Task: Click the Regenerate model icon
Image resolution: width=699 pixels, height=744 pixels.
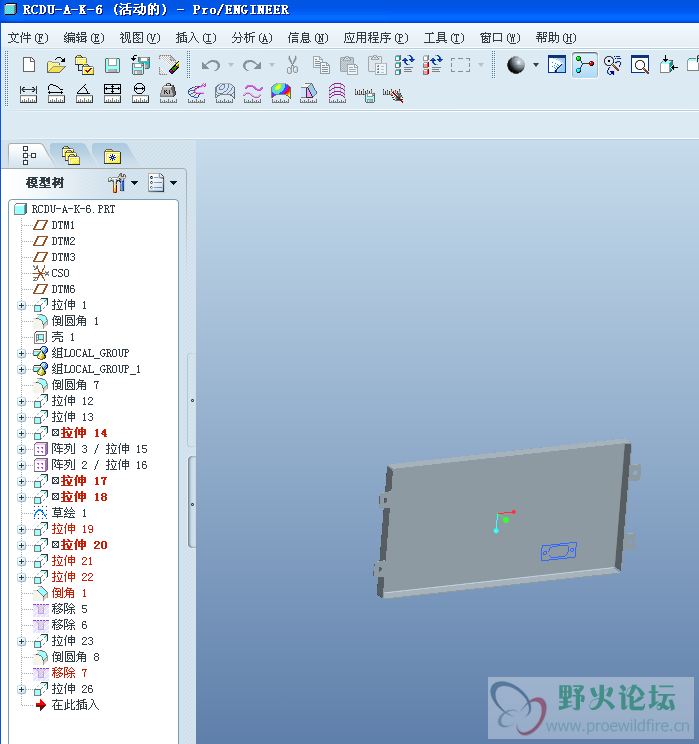Action: point(404,65)
